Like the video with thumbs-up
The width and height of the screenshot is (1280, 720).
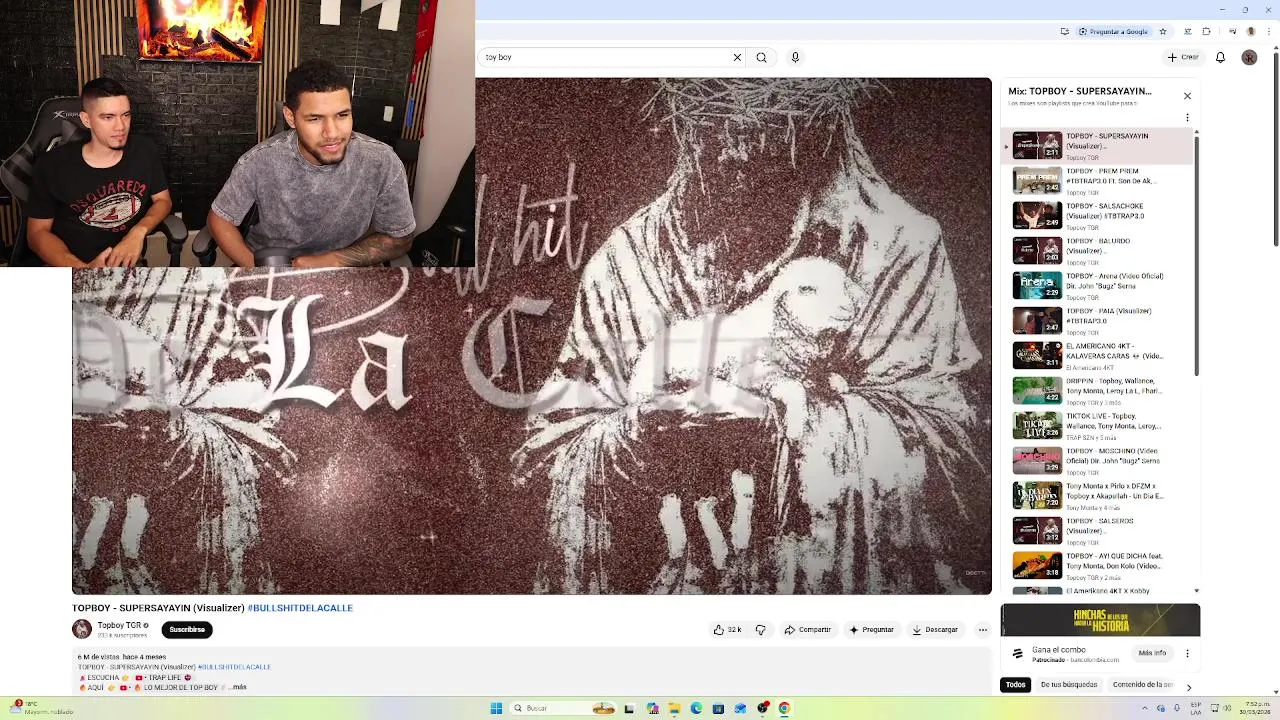(x=726, y=630)
